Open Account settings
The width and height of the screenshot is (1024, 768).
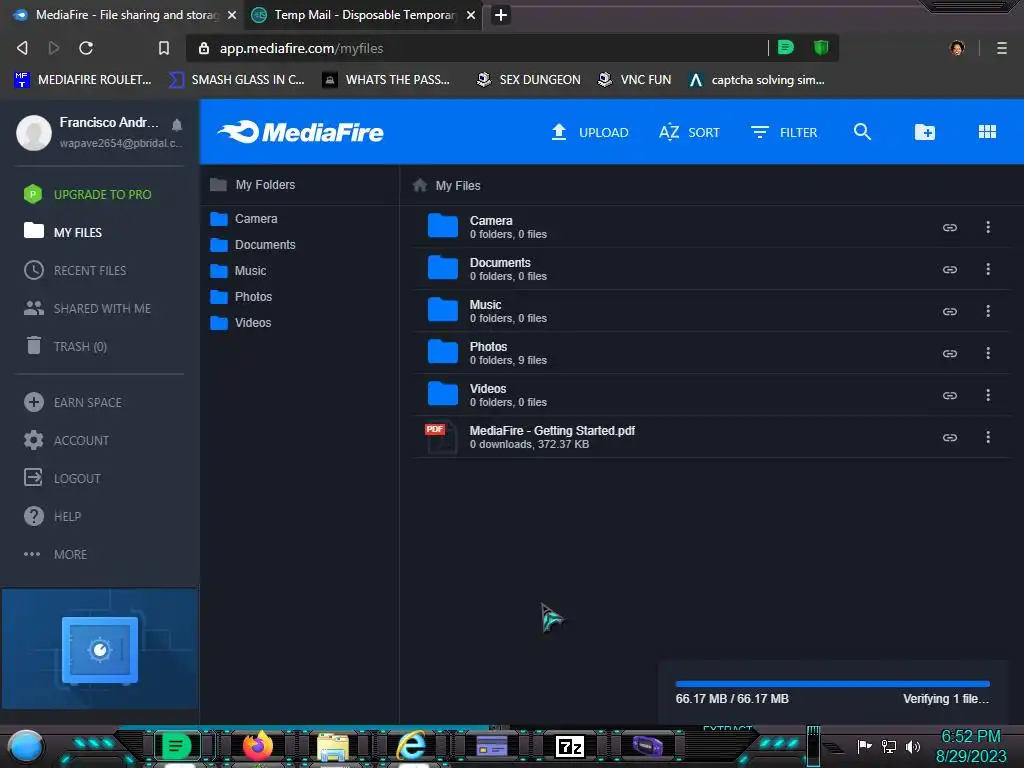coord(67,440)
